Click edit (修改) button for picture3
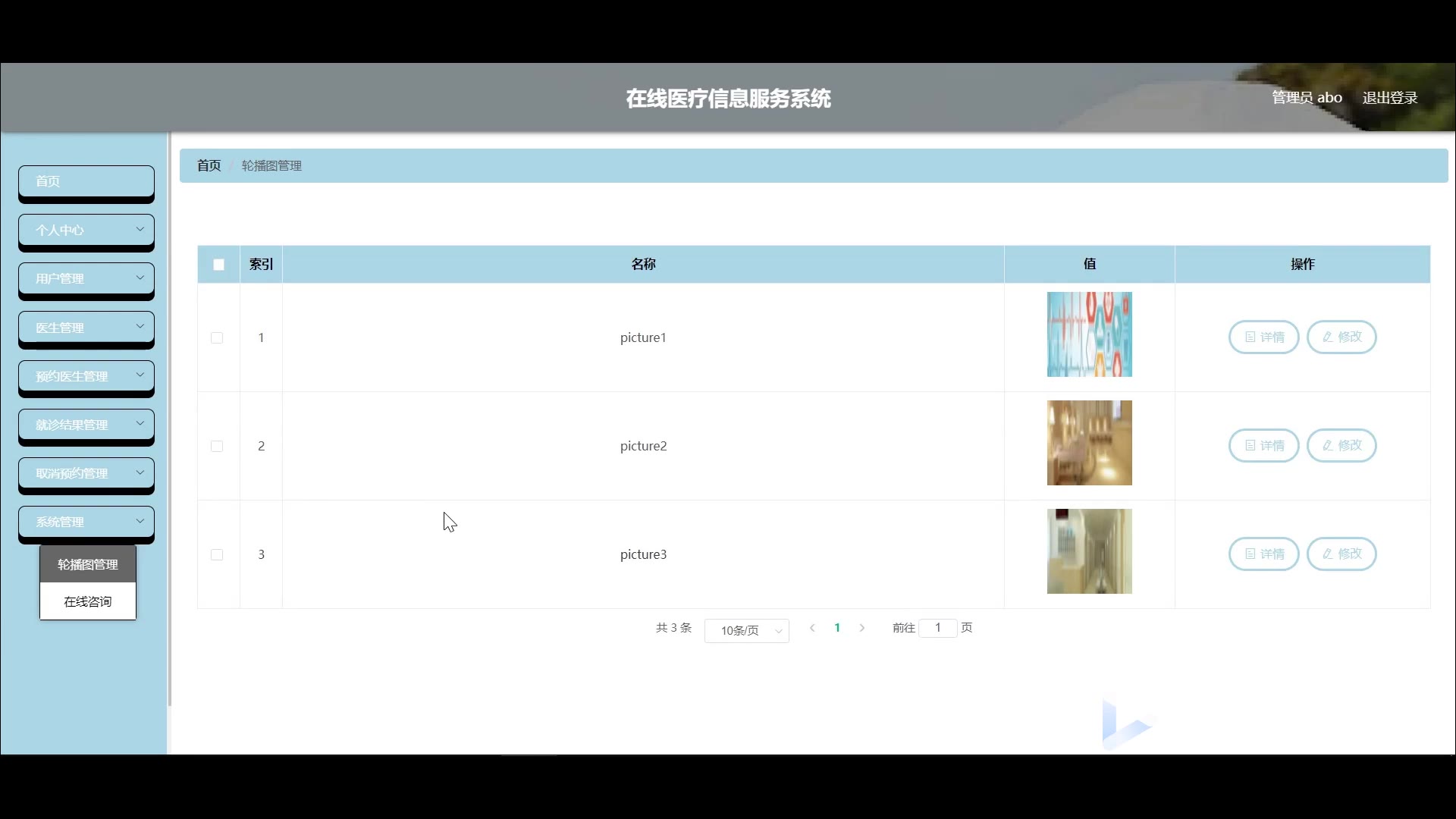 pos(1341,554)
